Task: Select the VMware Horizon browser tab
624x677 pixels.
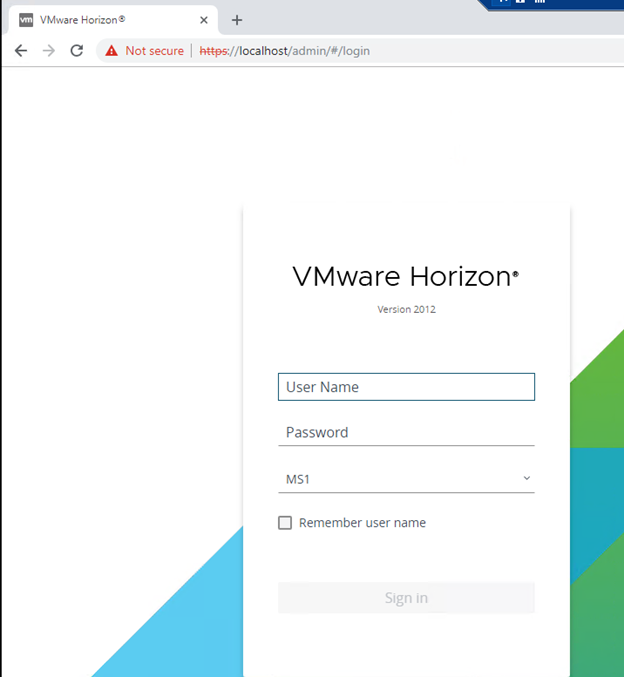Action: pos(114,20)
